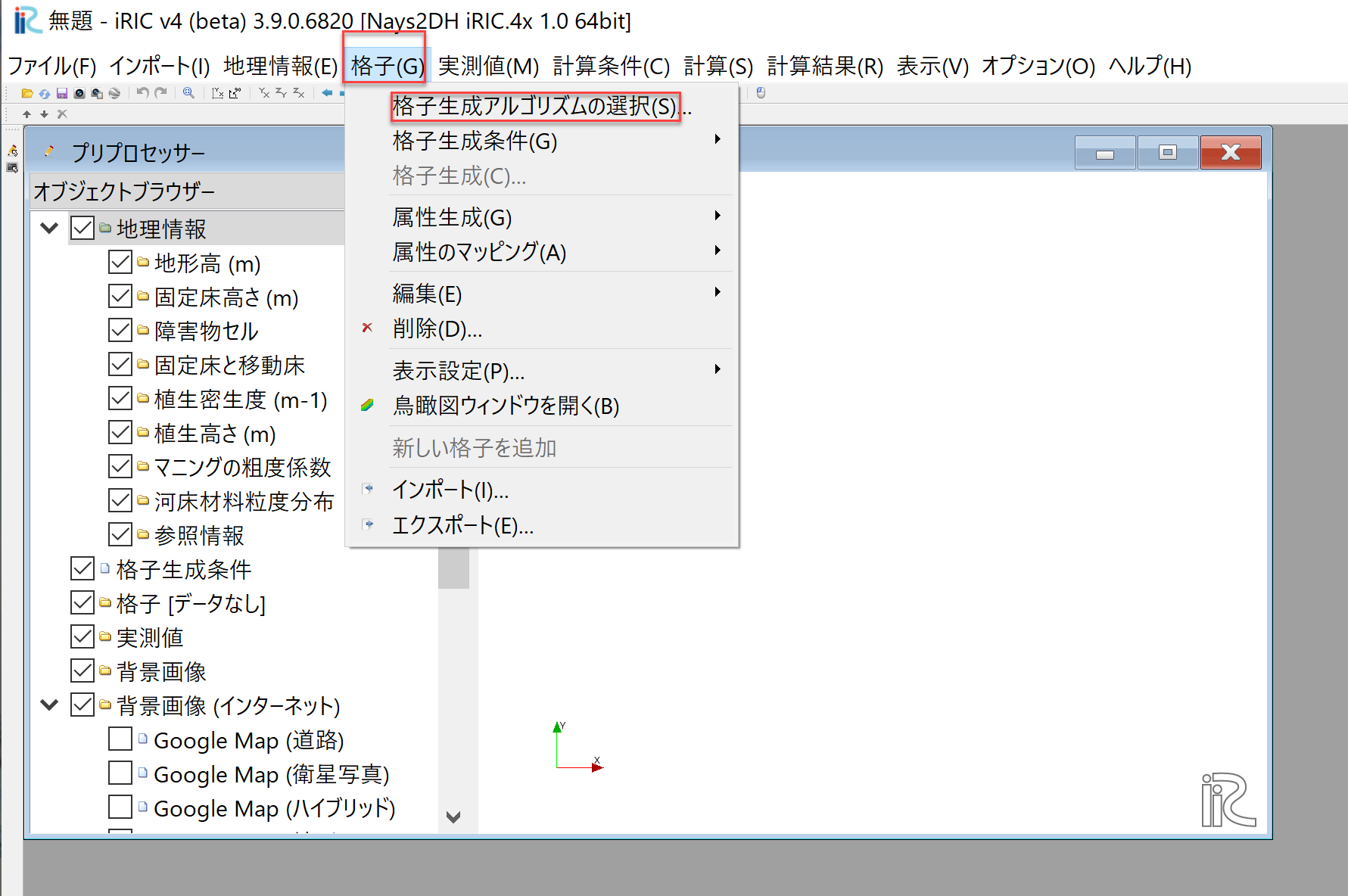Click the camera snapshot toolbar icon

pos(79,93)
